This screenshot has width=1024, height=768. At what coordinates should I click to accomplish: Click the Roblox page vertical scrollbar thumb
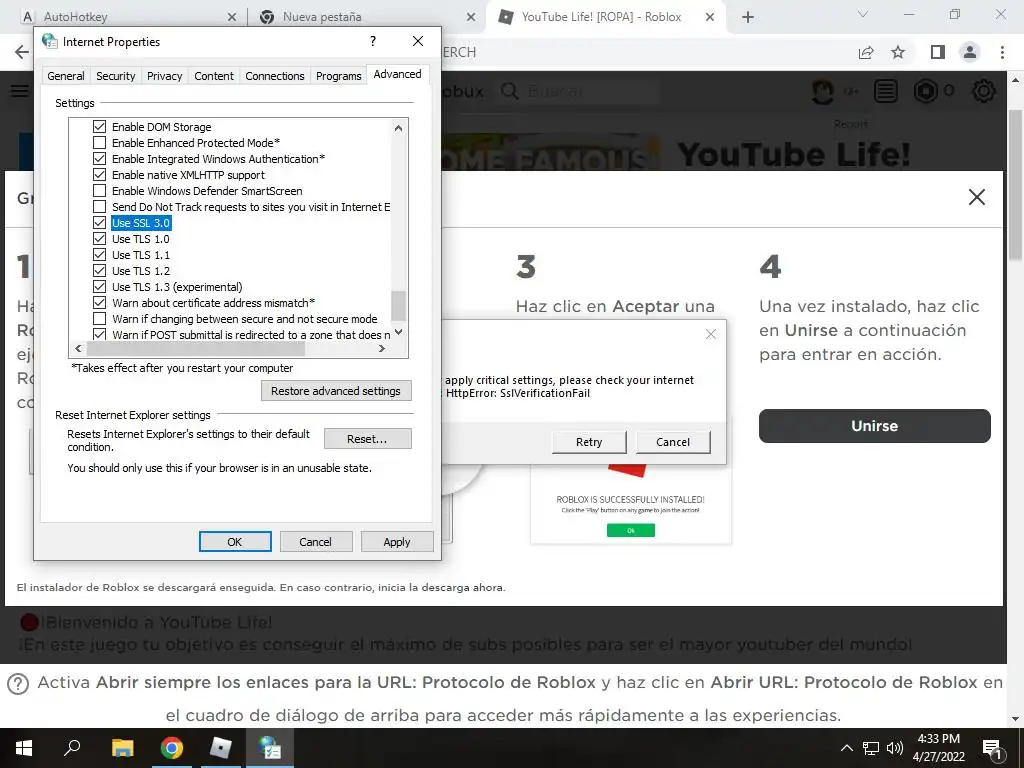coord(1016,185)
